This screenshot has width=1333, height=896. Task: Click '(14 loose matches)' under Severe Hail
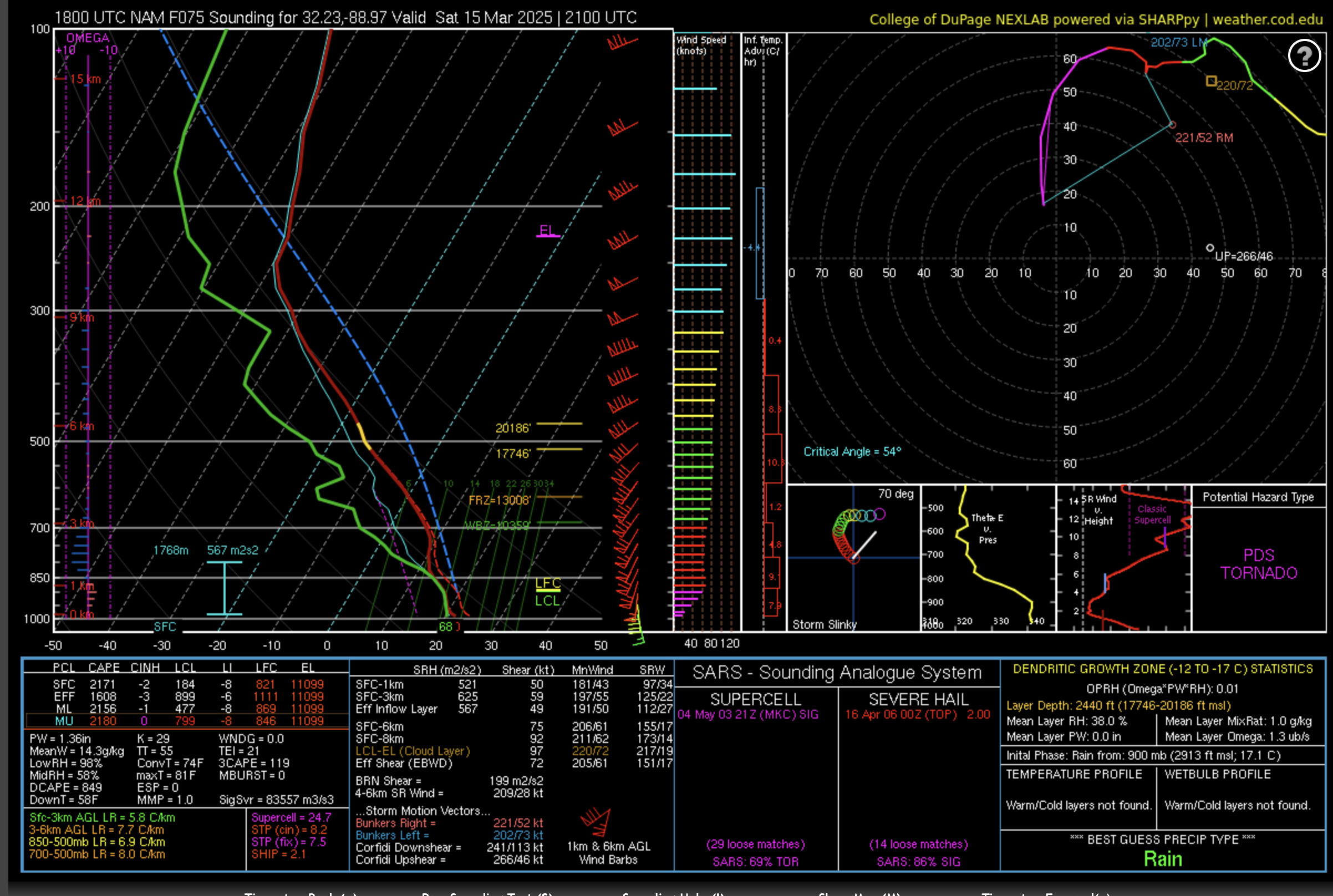[919, 844]
